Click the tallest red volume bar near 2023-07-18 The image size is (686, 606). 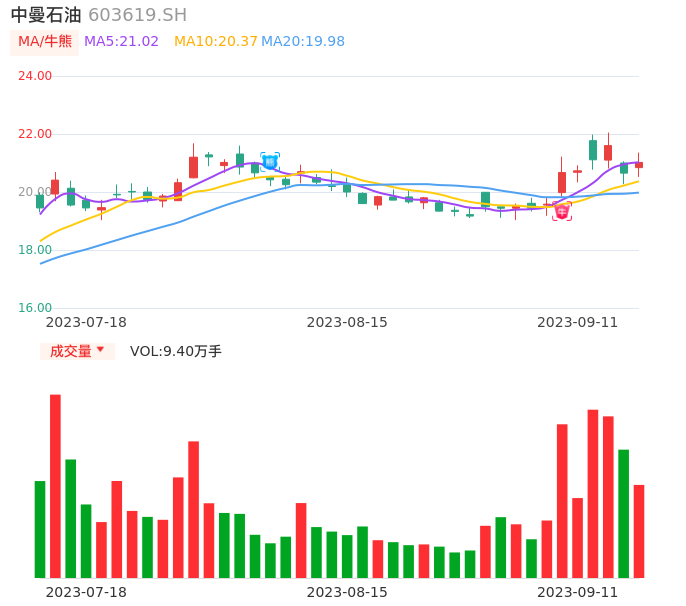tap(55, 486)
